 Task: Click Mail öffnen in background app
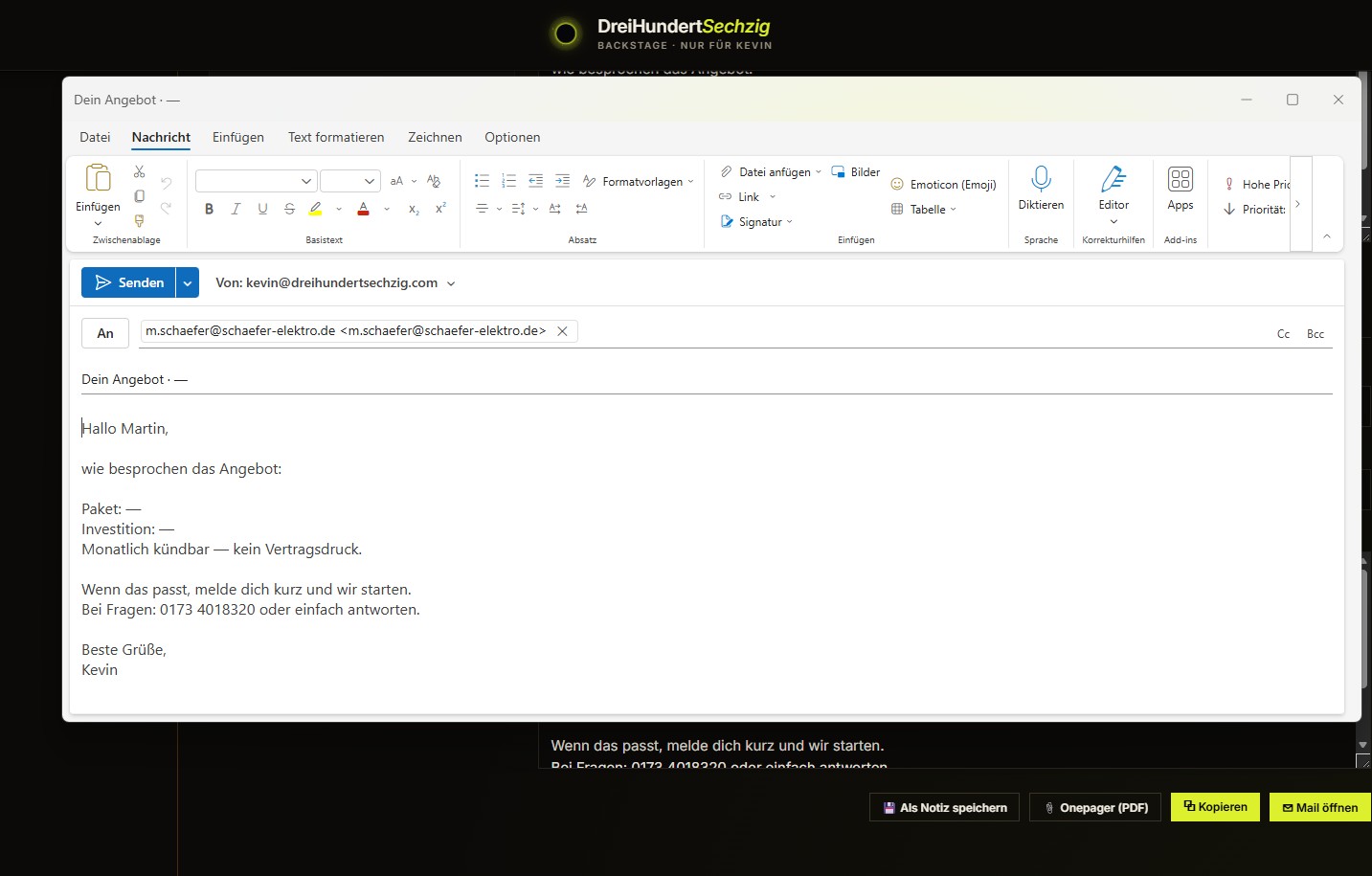click(1320, 807)
